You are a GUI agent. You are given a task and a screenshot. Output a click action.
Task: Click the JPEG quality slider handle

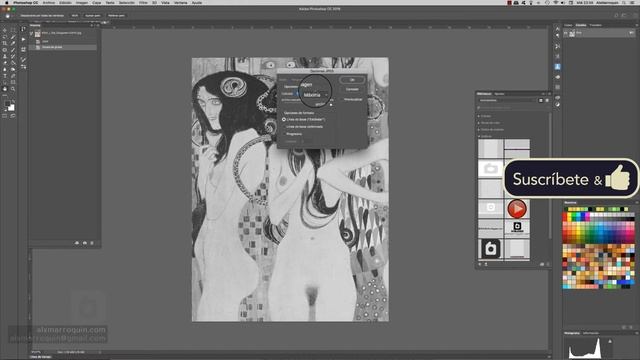(x=331, y=105)
